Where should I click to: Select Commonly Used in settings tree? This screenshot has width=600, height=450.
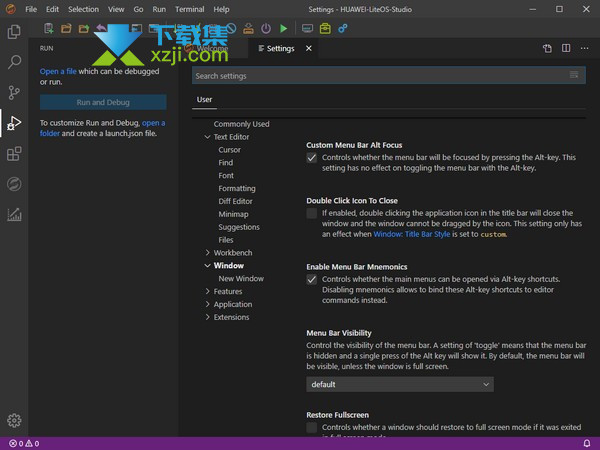(241, 124)
